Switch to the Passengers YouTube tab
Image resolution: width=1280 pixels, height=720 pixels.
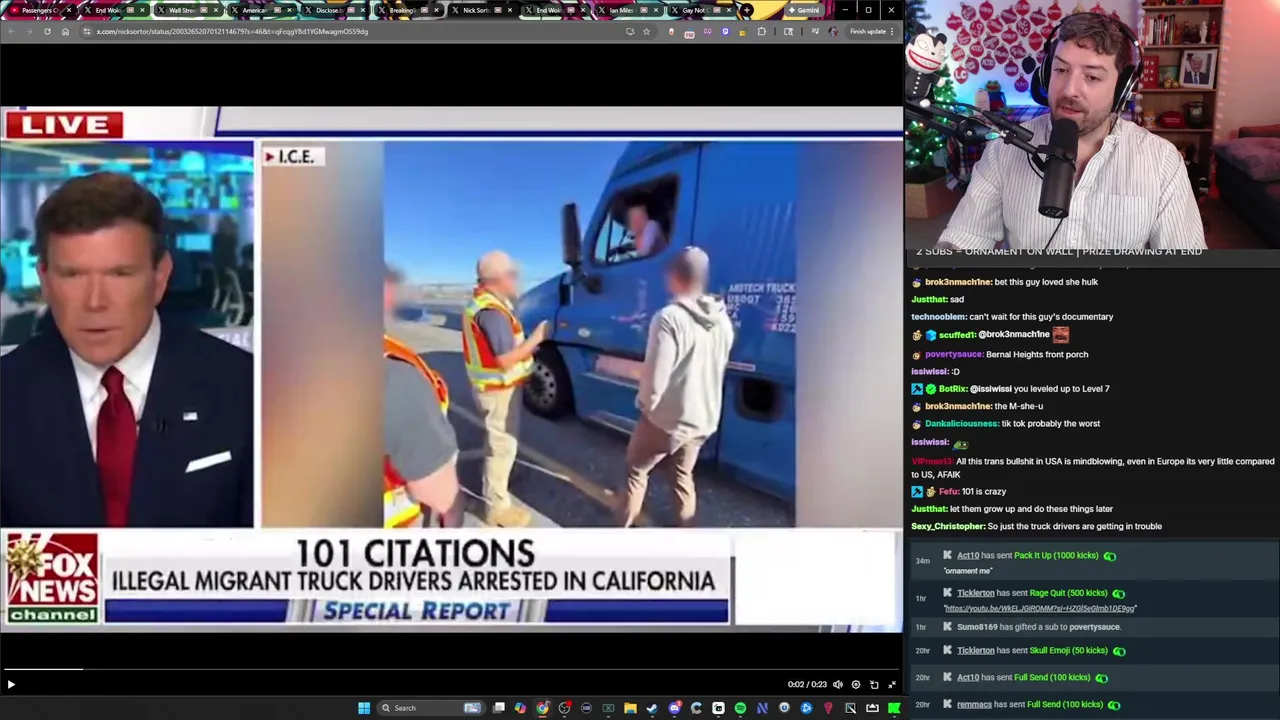[x=40, y=10]
